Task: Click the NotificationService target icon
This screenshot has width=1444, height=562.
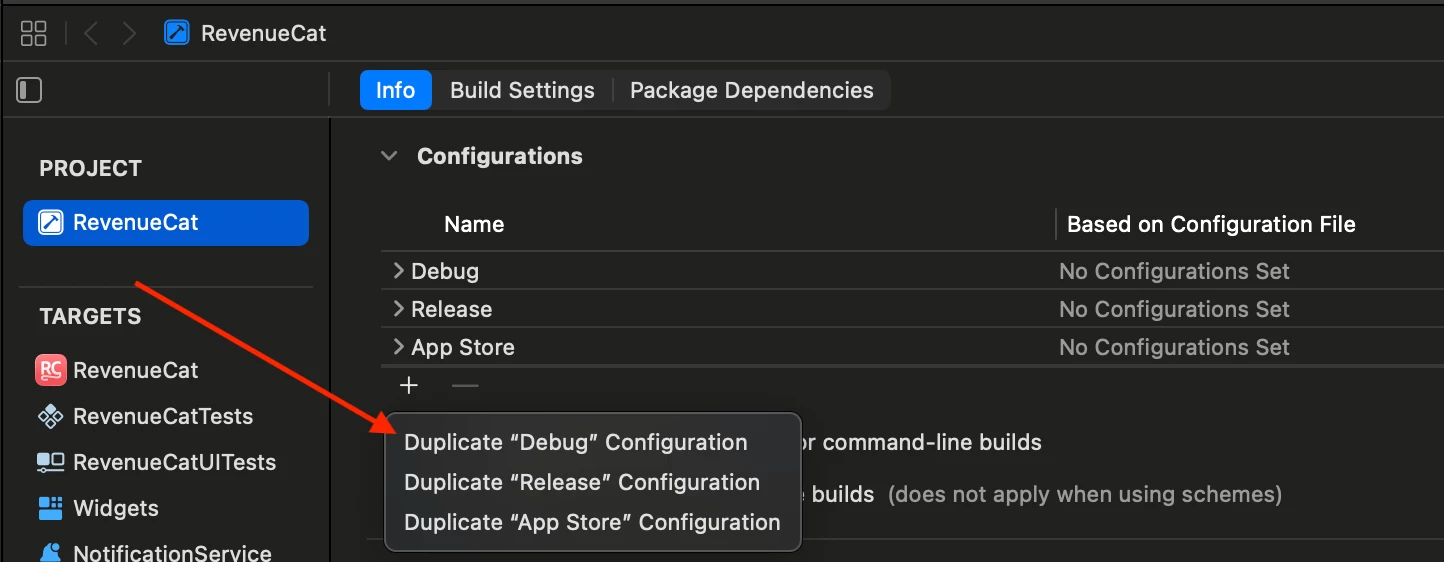Action: pyautogui.click(x=50, y=553)
